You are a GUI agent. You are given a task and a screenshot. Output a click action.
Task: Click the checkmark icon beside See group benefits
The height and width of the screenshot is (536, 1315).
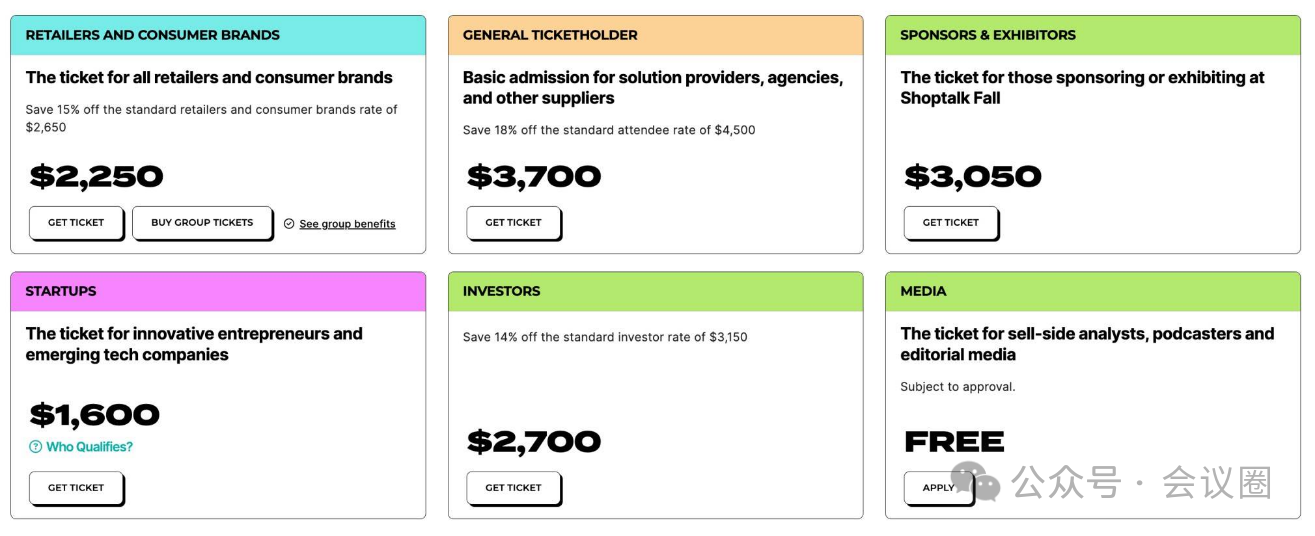point(289,224)
